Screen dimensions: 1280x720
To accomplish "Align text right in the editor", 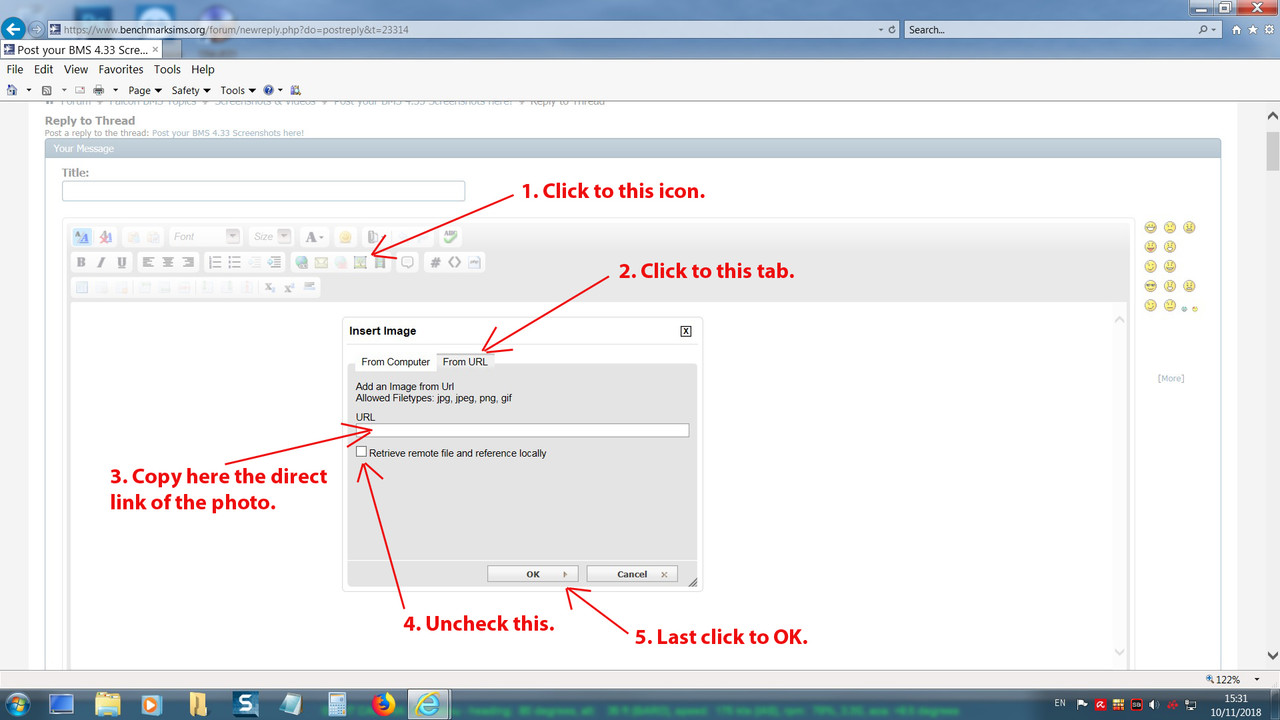I will coord(188,263).
